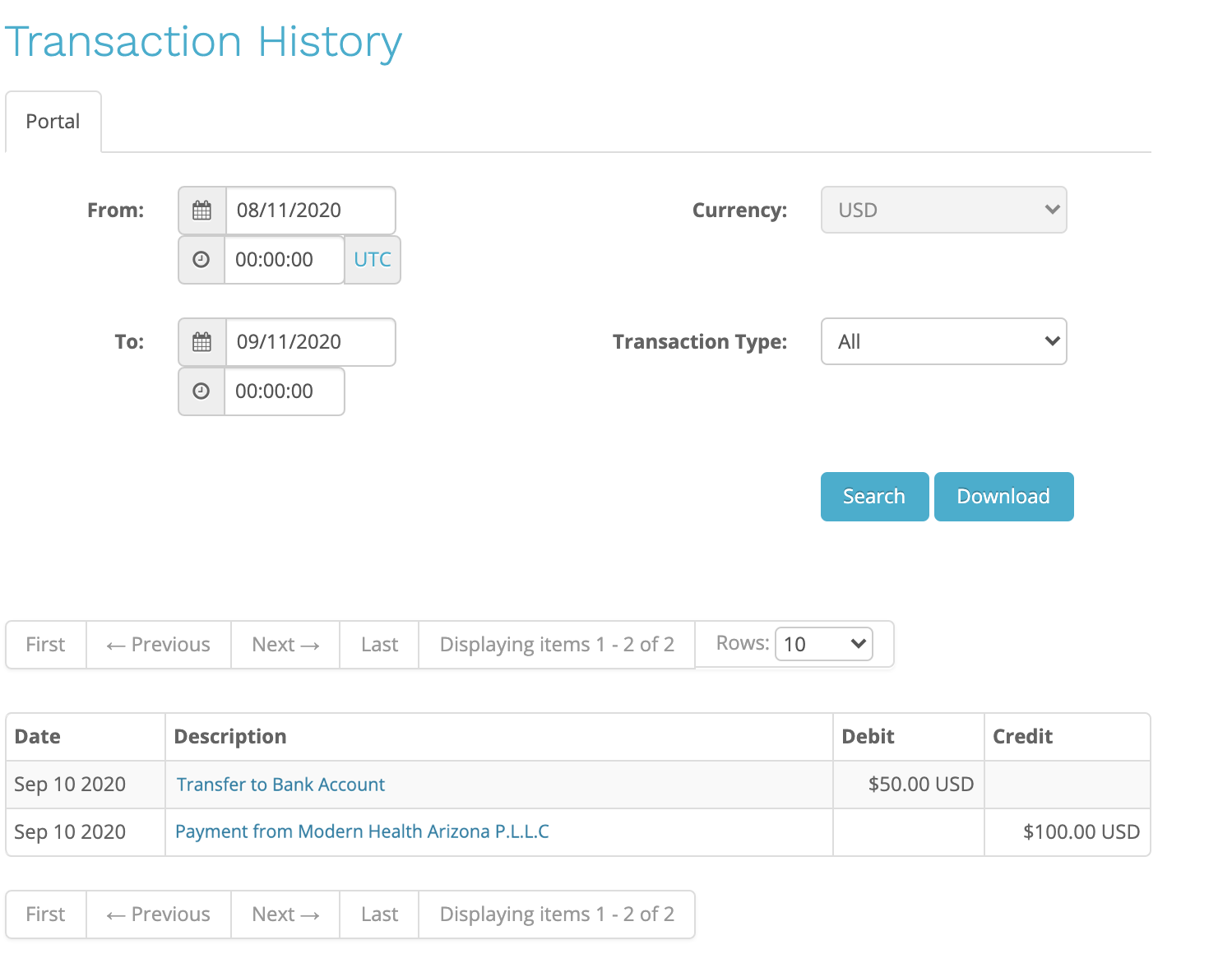Click the From time clock icon
This screenshot has height=977, width=1232.
pyautogui.click(x=201, y=260)
